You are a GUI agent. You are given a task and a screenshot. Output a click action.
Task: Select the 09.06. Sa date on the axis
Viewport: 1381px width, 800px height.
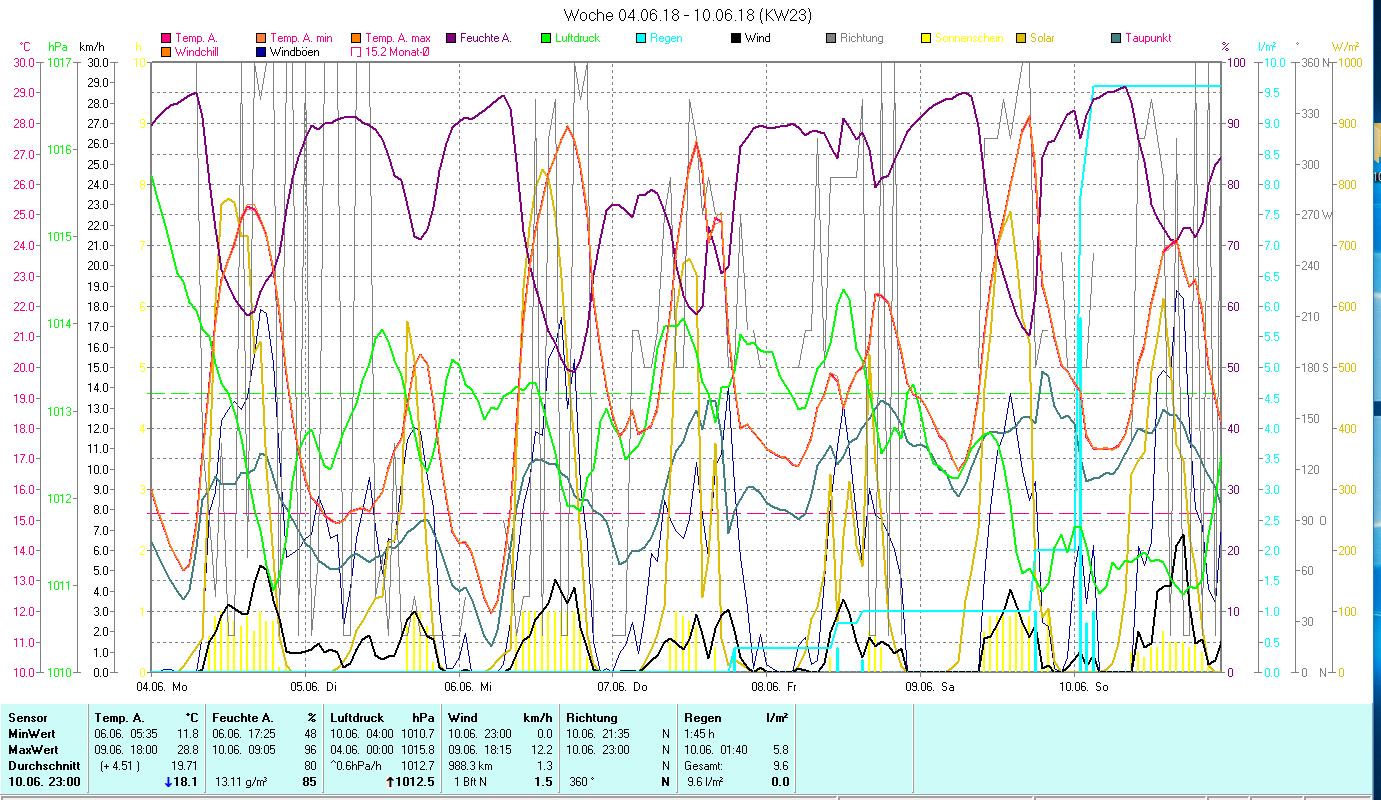click(x=930, y=687)
